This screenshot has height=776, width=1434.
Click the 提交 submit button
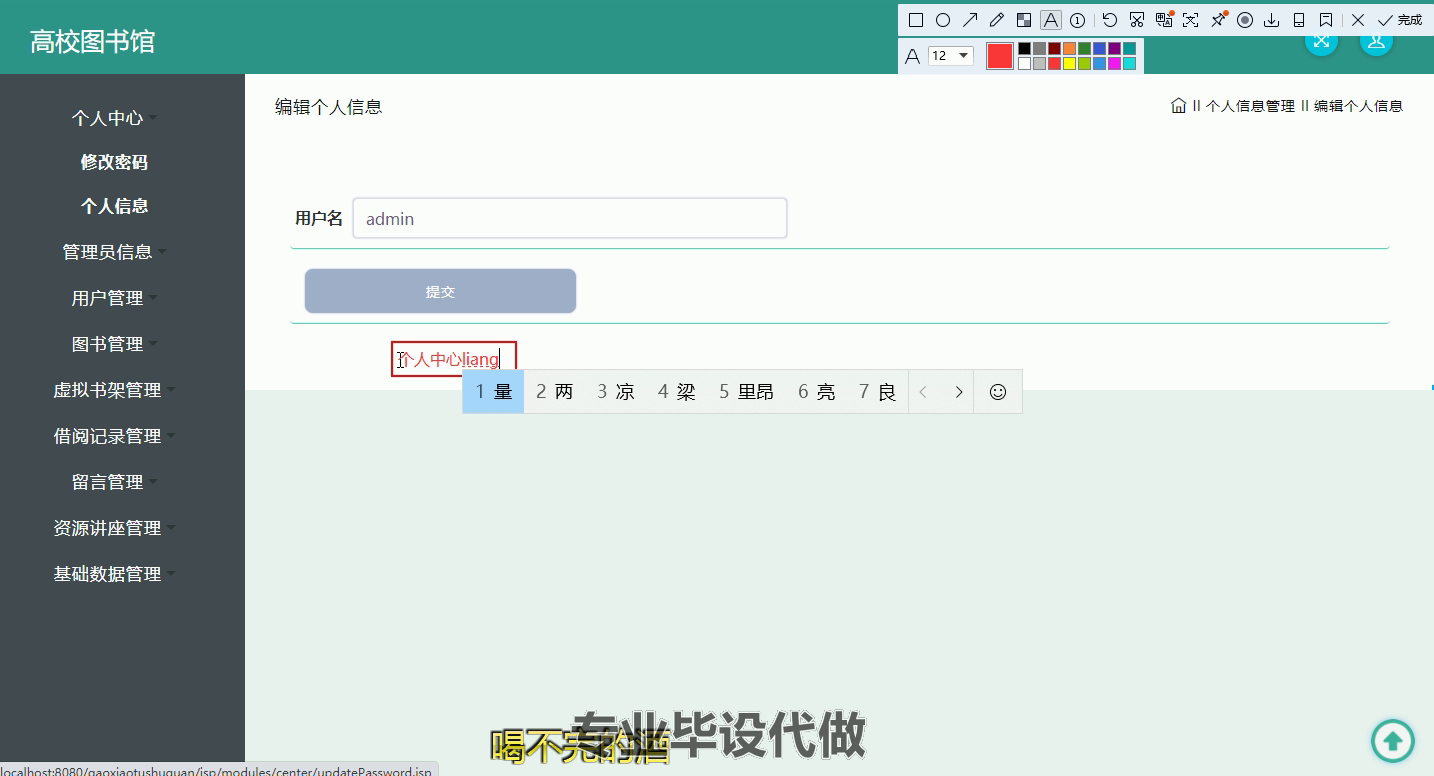[x=440, y=291]
